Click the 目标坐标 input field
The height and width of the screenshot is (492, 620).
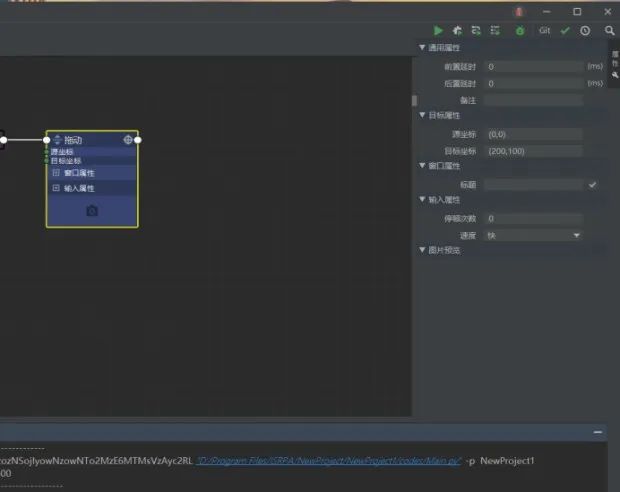coord(533,150)
